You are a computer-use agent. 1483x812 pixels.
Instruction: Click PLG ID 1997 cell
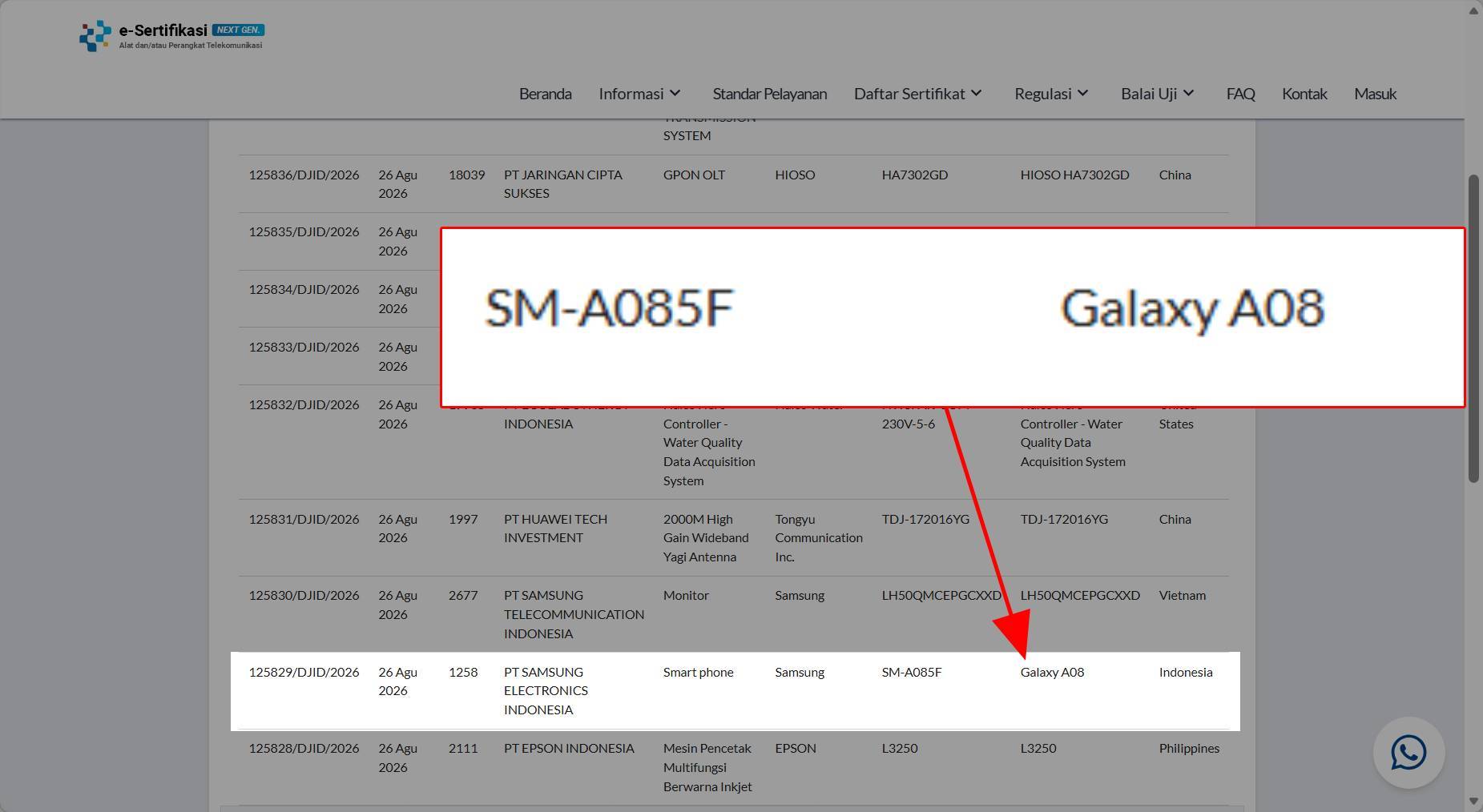(x=463, y=519)
